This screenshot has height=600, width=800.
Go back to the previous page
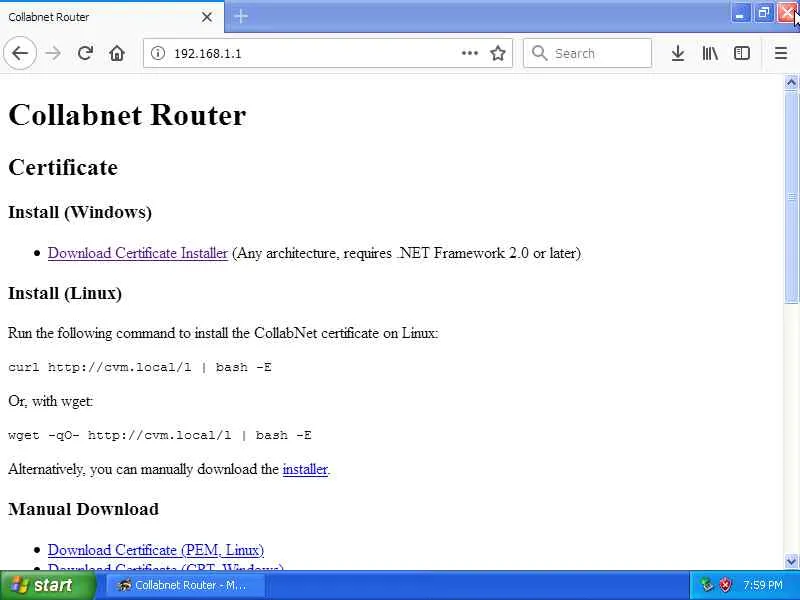(20, 53)
